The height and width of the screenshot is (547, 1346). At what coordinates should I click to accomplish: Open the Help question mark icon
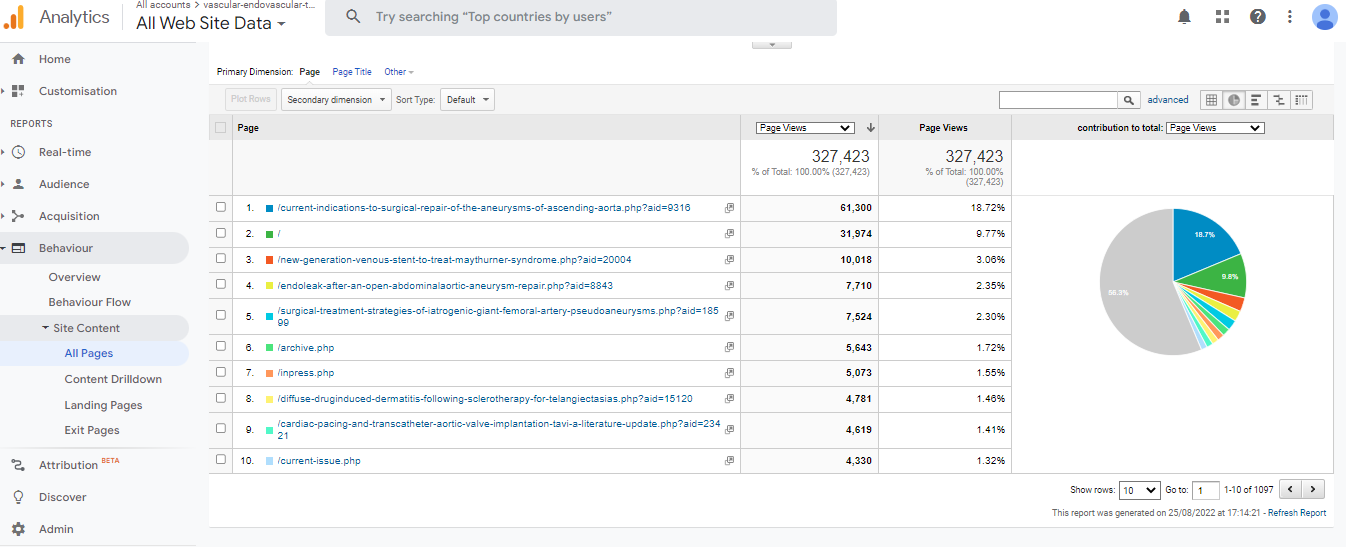pos(1258,17)
